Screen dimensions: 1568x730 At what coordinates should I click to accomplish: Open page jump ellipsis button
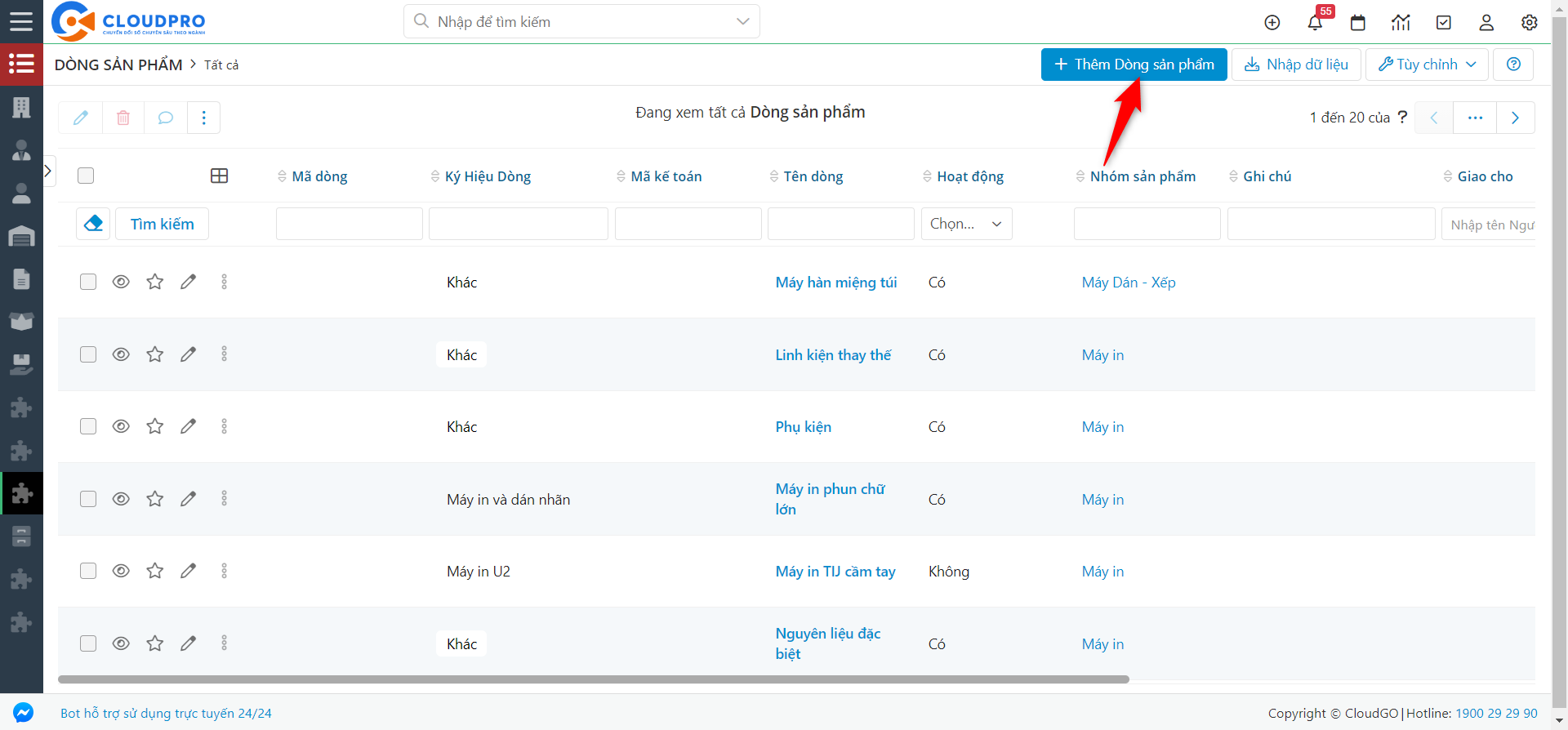[1475, 118]
